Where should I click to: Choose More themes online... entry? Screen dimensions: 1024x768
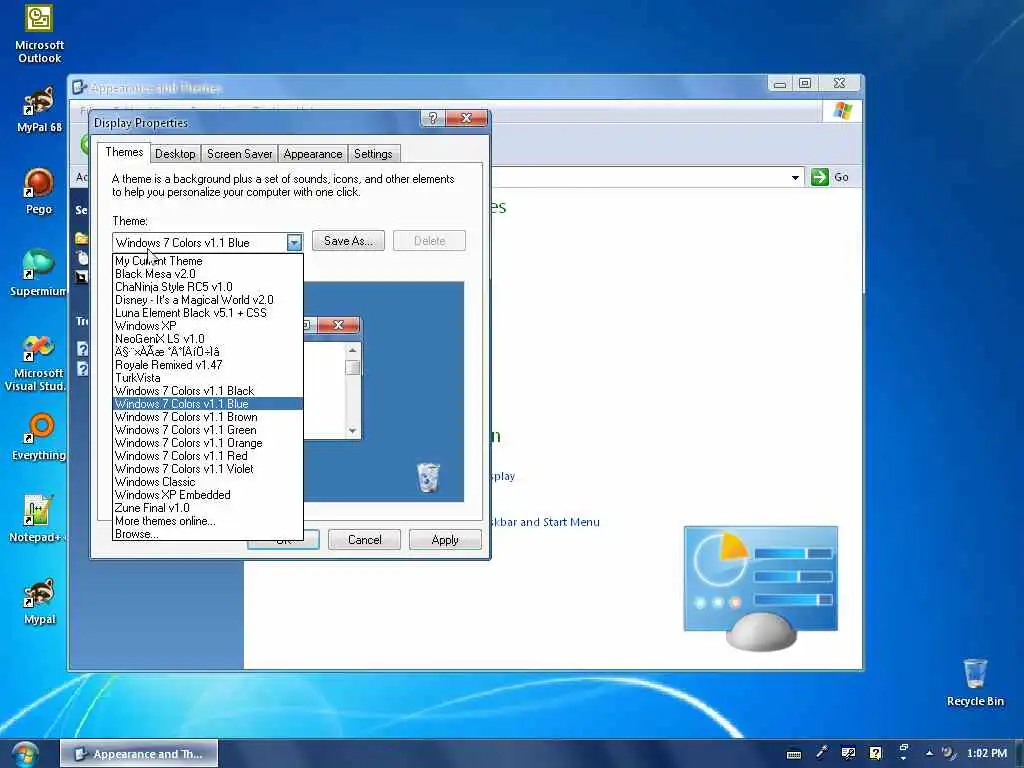click(208, 521)
